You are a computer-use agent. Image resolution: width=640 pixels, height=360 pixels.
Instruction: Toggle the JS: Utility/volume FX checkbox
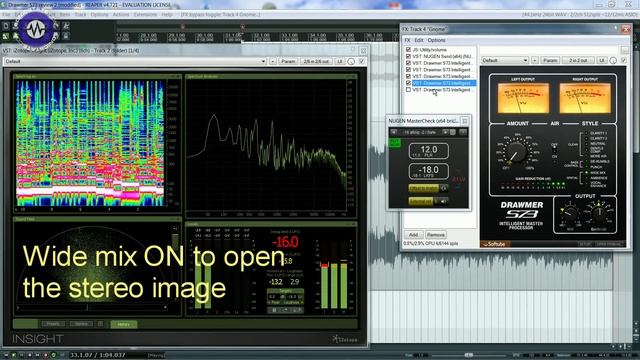point(408,49)
